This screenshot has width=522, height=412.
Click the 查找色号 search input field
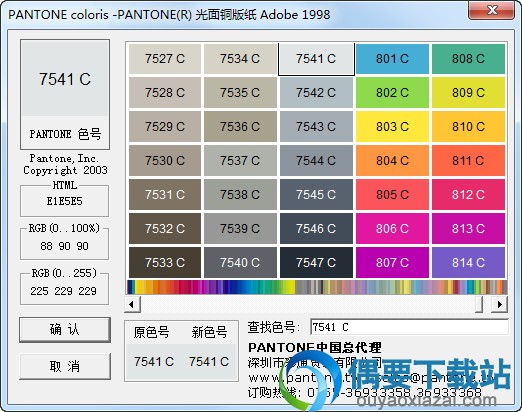click(409, 327)
